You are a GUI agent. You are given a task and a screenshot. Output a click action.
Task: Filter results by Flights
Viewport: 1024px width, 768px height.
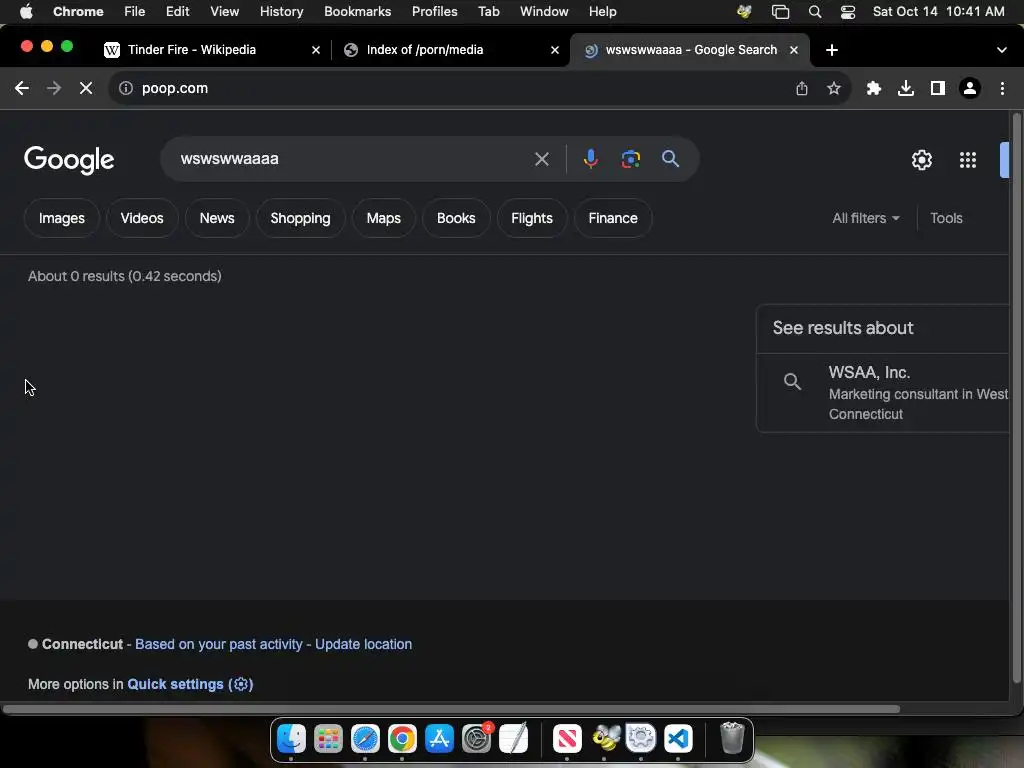point(532,218)
